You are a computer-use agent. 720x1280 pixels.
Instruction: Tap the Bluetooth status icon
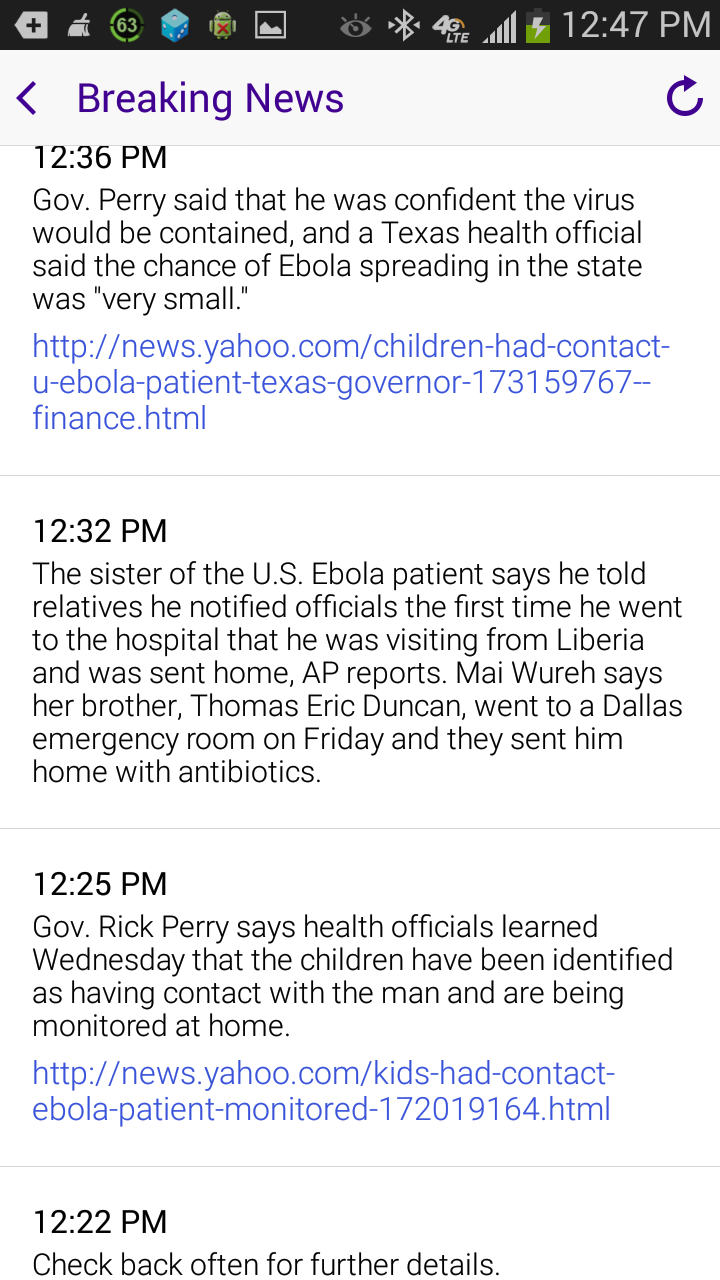click(403, 25)
